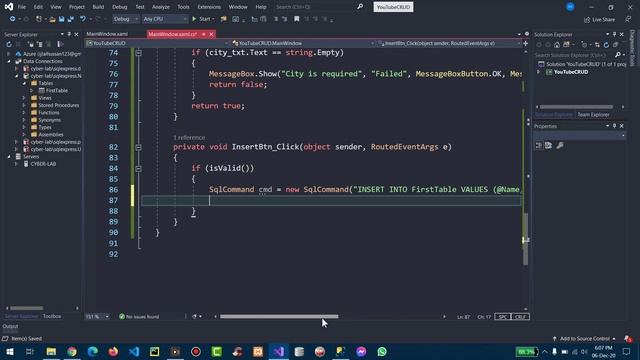Click Solution Explorer horizontal scrollbar

(576, 107)
